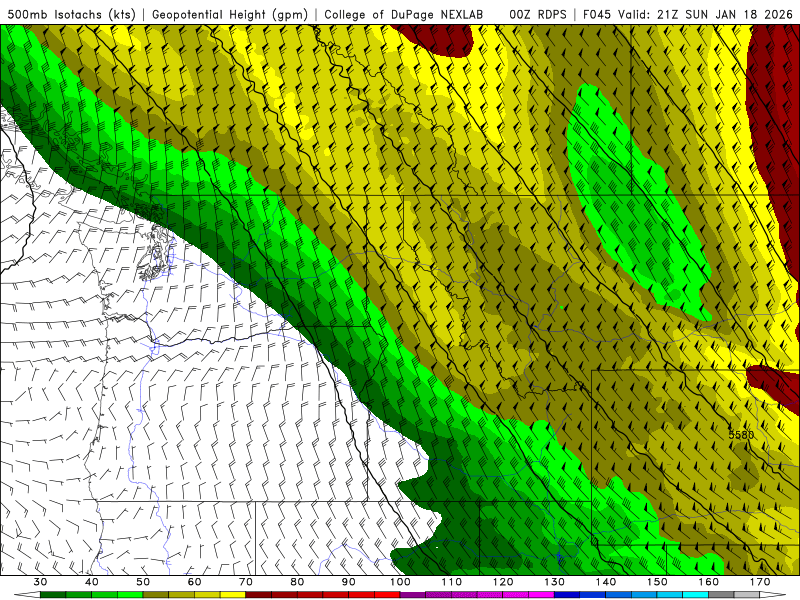
Task: Click the color bar label 140
Action: pyautogui.click(x=606, y=582)
